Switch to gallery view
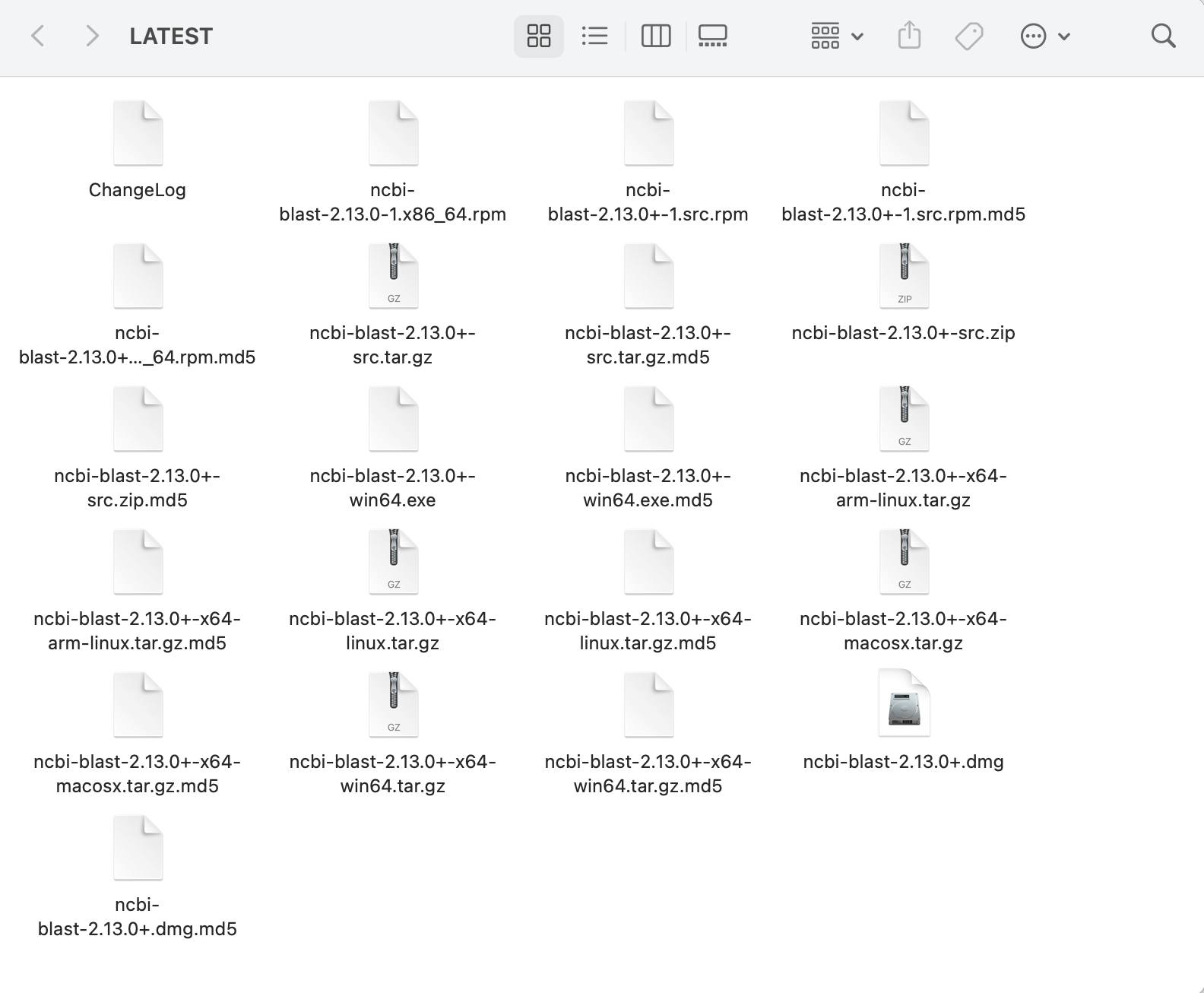 click(x=713, y=36)
